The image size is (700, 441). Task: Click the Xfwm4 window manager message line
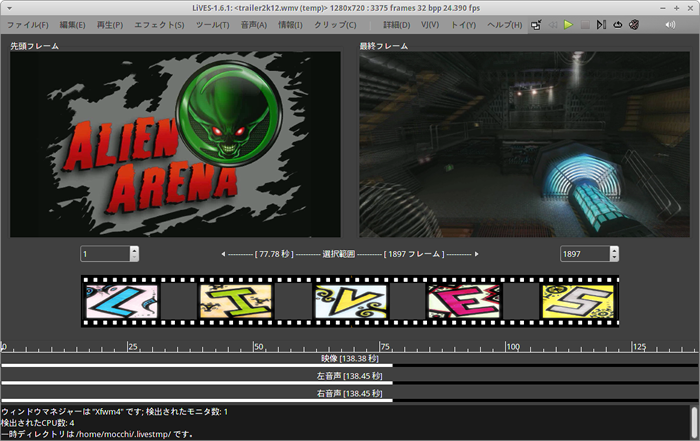click(114, 412)
